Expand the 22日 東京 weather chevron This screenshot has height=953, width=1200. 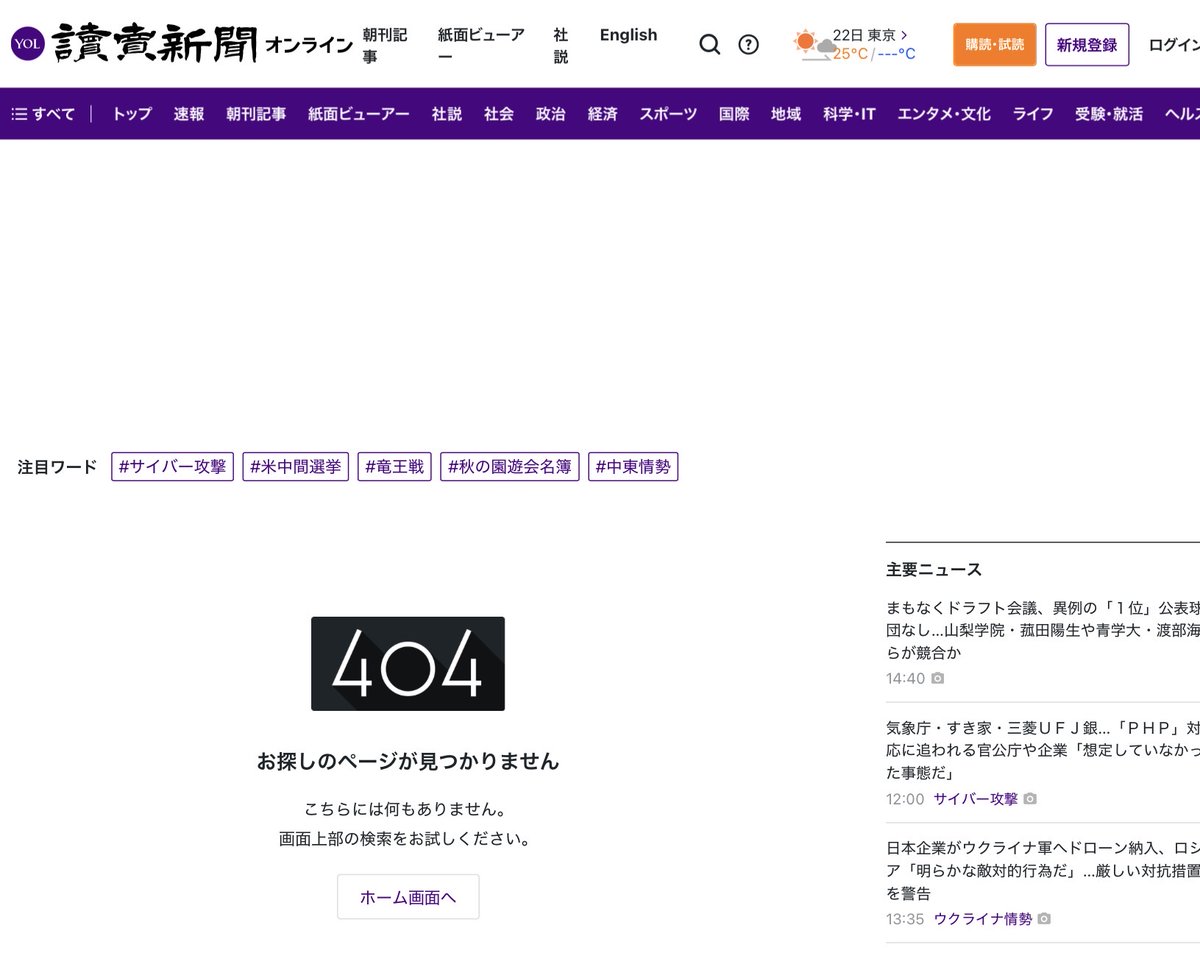[904, 35]
